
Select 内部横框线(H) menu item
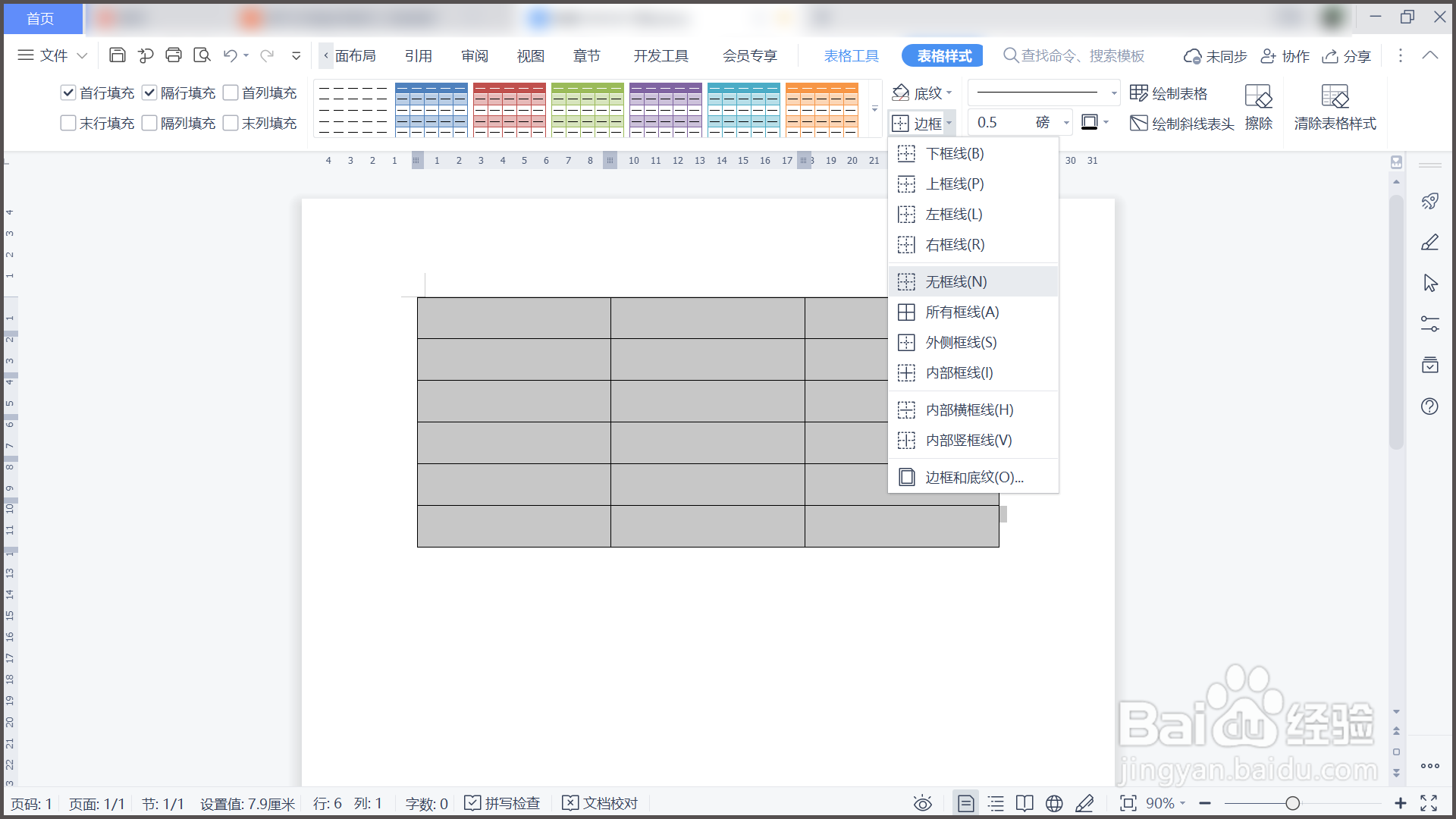point(973,409)
